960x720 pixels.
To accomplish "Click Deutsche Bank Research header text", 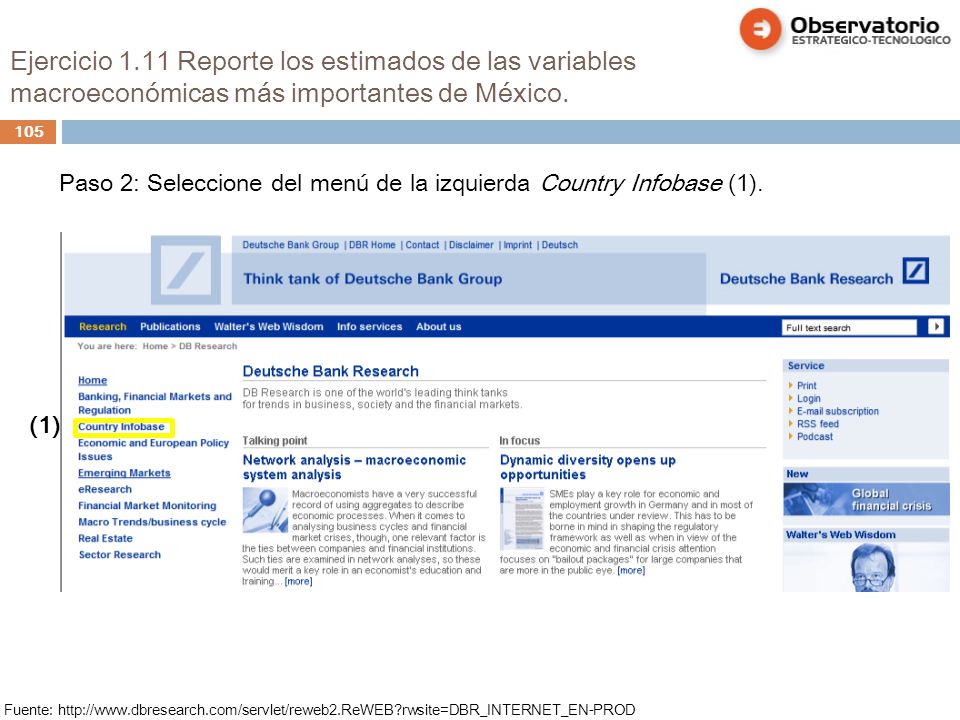I will [x=806, y=279].
